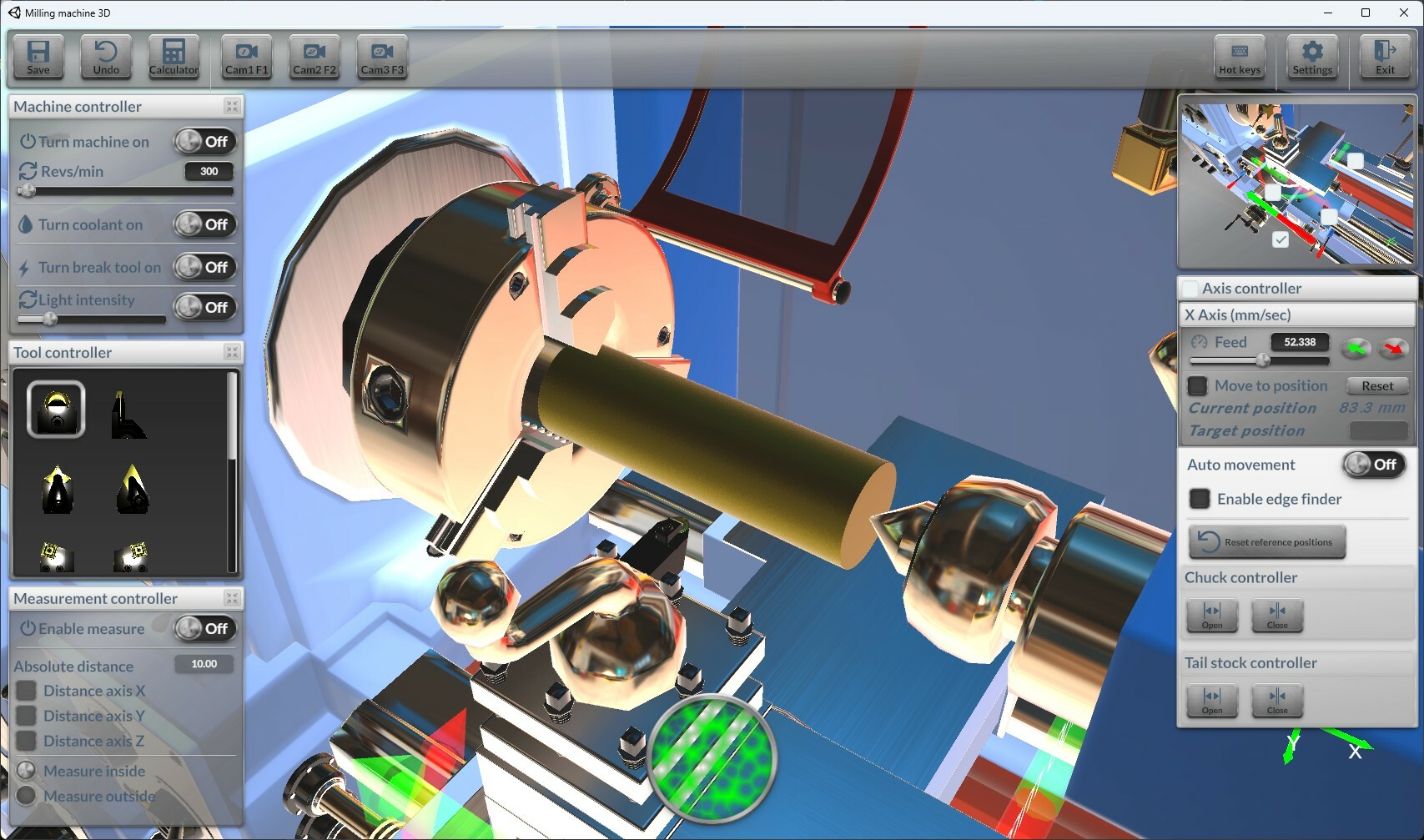Enable the Distance axis X checkbox
The height and width of the screenshot is (840, 1424).
point(26,691)
